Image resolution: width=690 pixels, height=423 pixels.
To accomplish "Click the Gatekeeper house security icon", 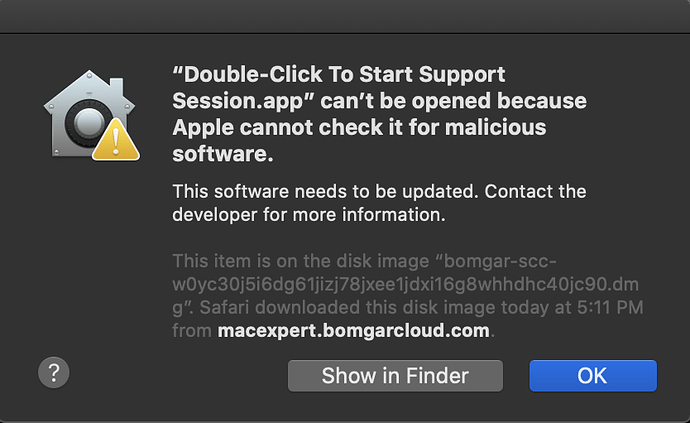I will (89, 114).
